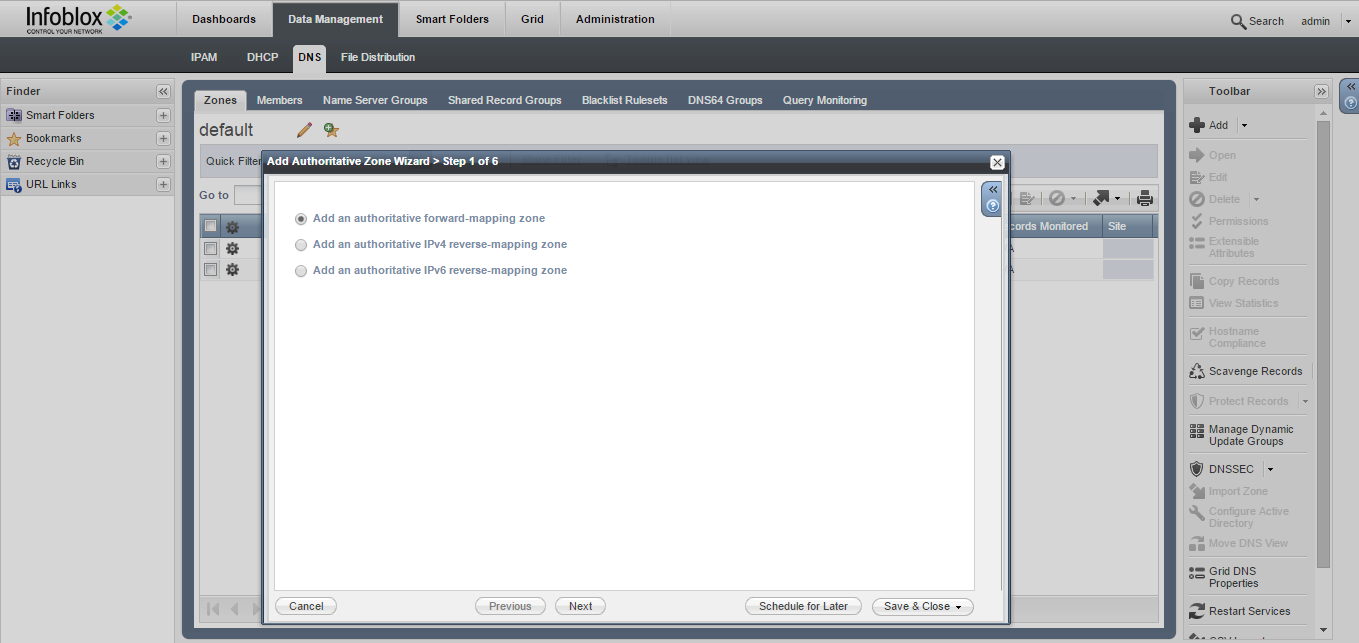Choose authoritative IPv6 reverse-mapping zone
The width and height of the screenshot is (1359, 643).
(301, 271)
